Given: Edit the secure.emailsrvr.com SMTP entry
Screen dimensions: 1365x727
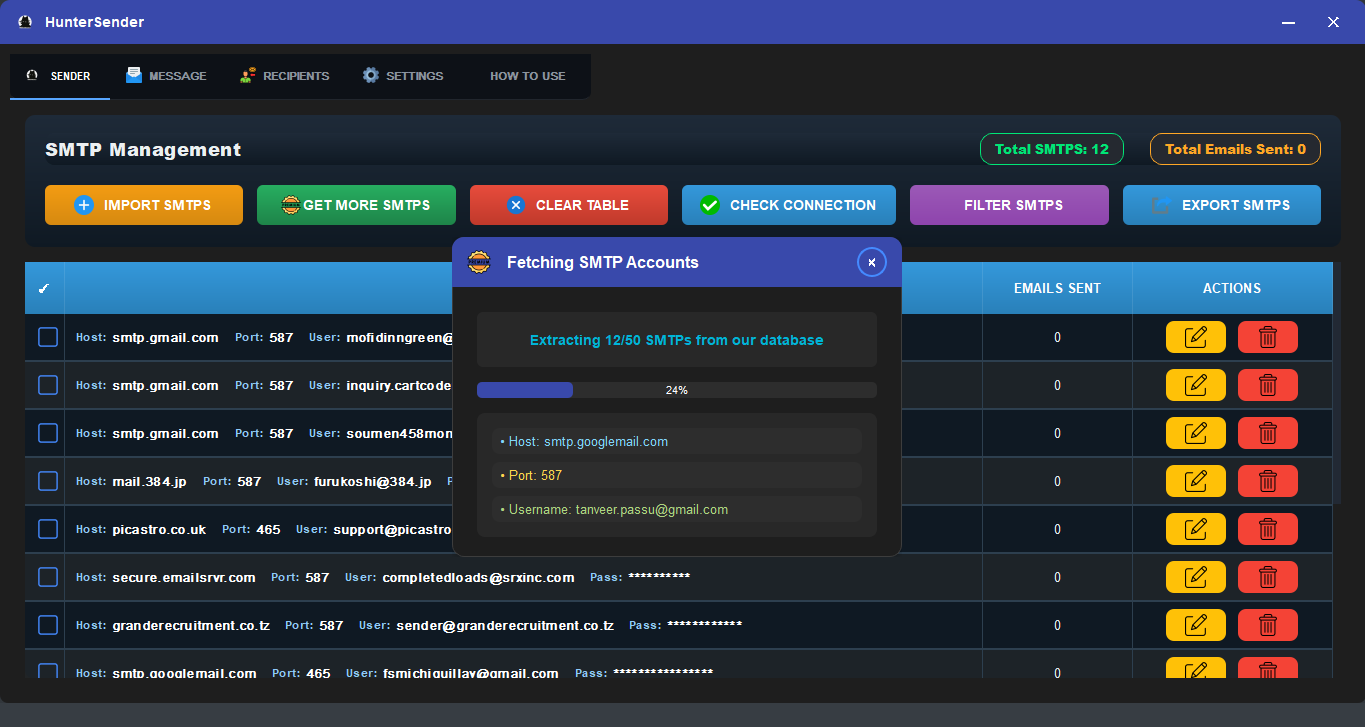Looking at the screenshot, I should click(1195, 578).
